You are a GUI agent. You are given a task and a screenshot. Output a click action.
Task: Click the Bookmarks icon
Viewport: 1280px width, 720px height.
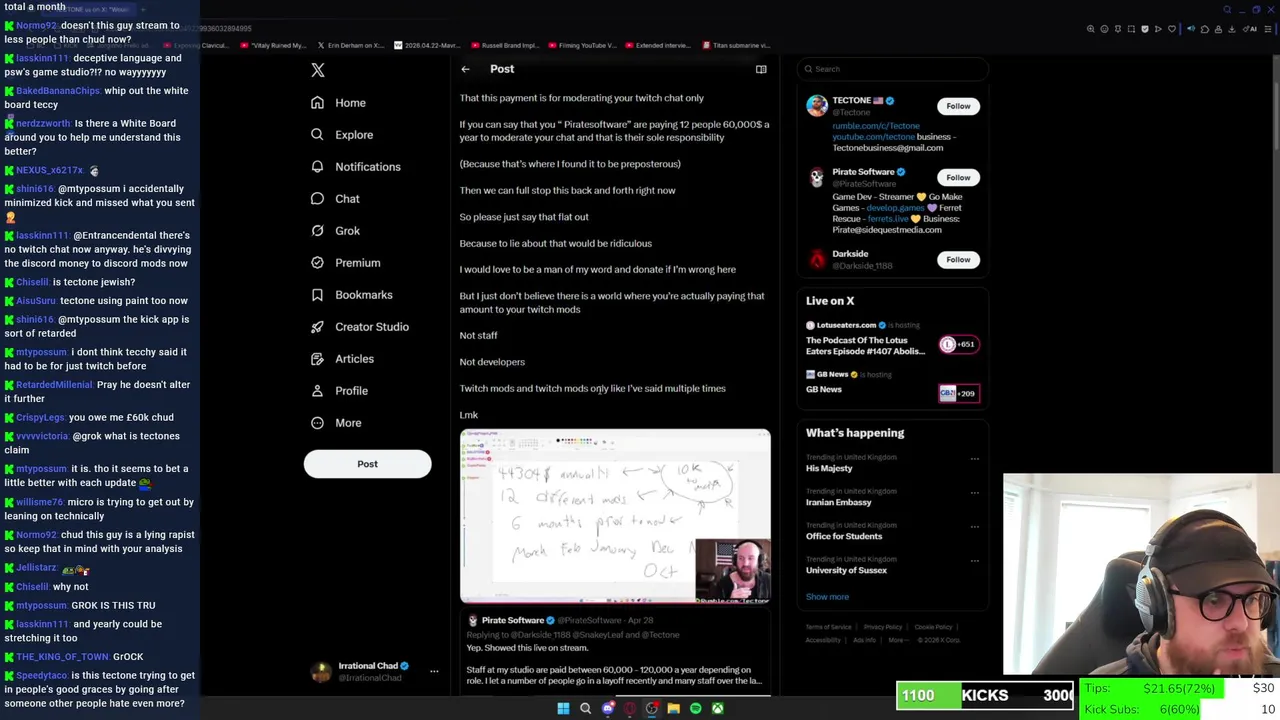[317, 294]
